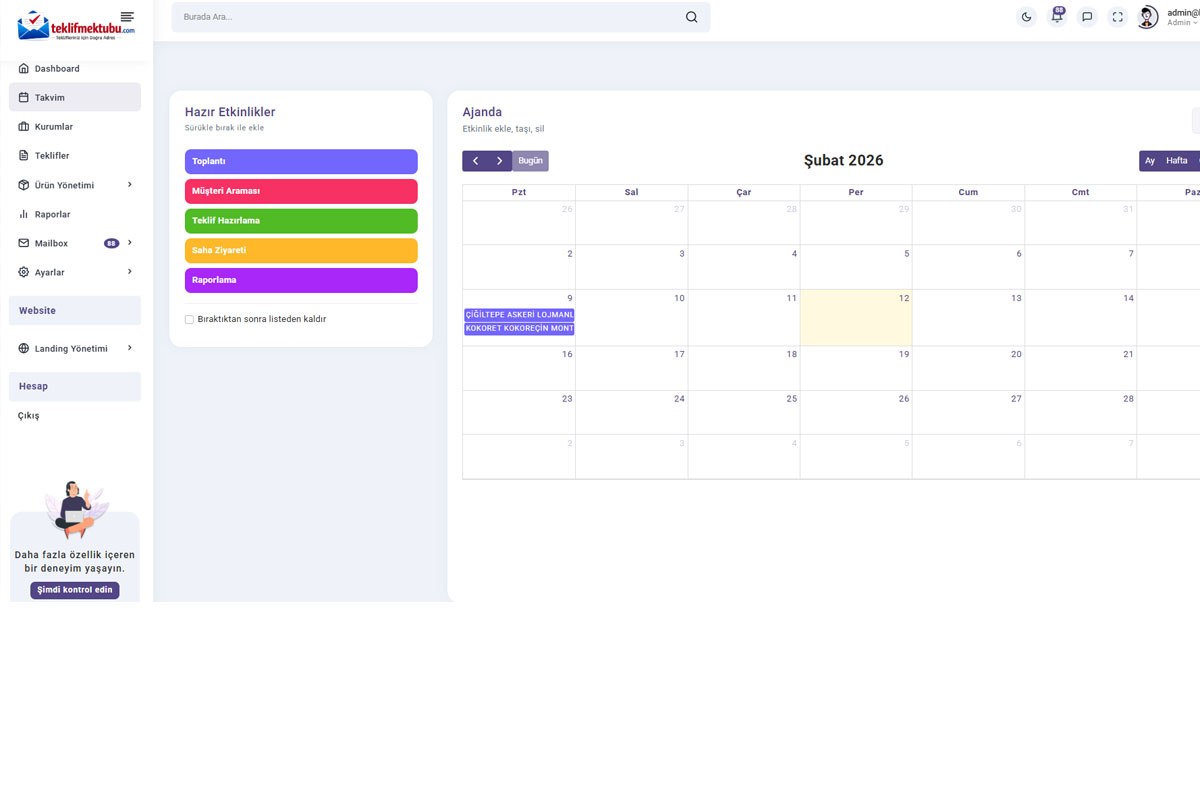Enter fullscreen mode icon

(x=1118, y=17)
